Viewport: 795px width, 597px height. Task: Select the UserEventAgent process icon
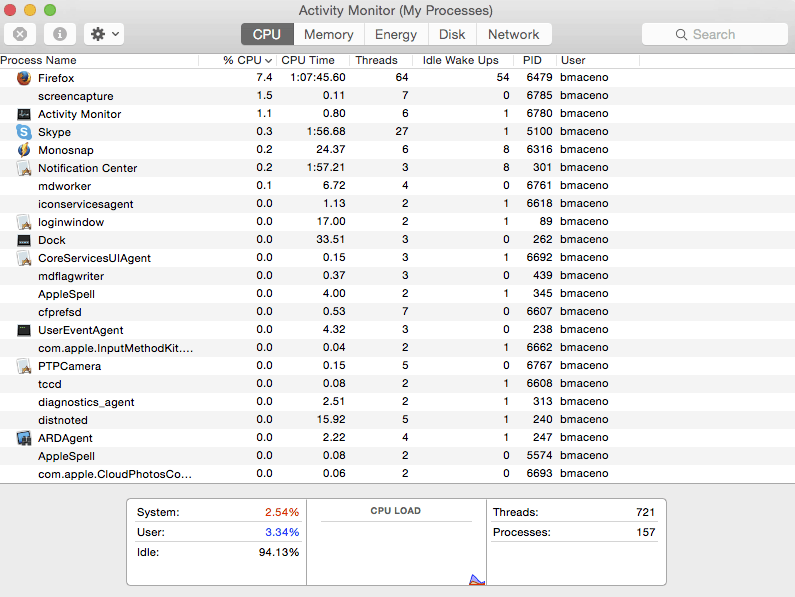(24, 330)
